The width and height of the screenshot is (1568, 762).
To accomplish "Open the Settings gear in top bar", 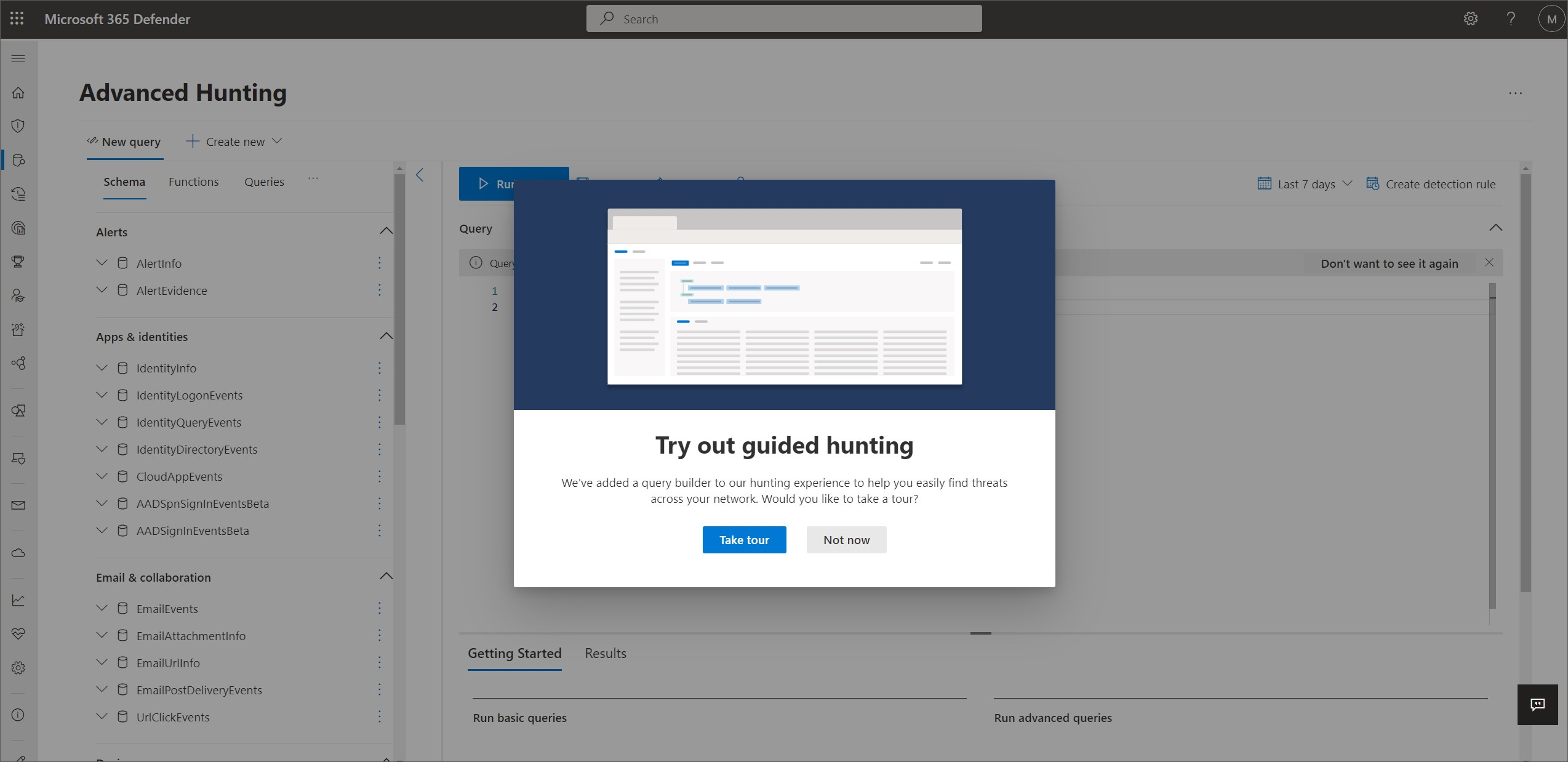I will (x=1470, y=18).
